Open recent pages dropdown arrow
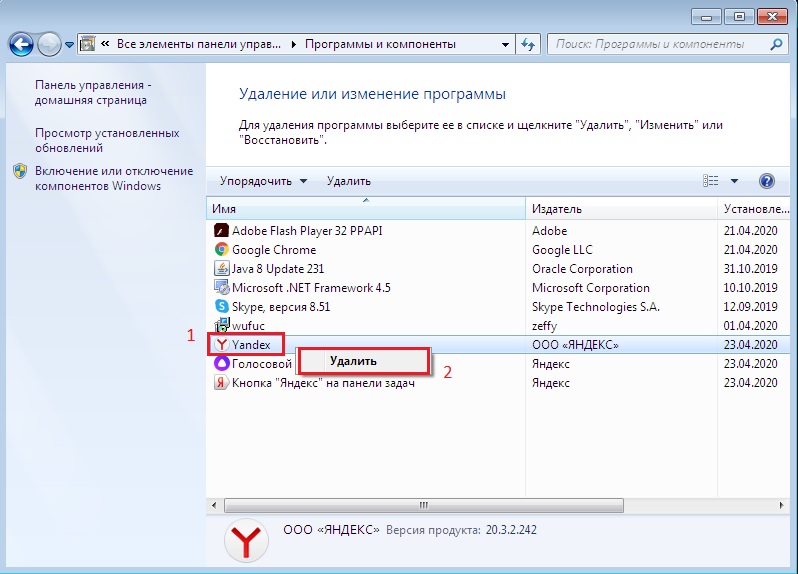The image size is (798, 574). [70, 45]
